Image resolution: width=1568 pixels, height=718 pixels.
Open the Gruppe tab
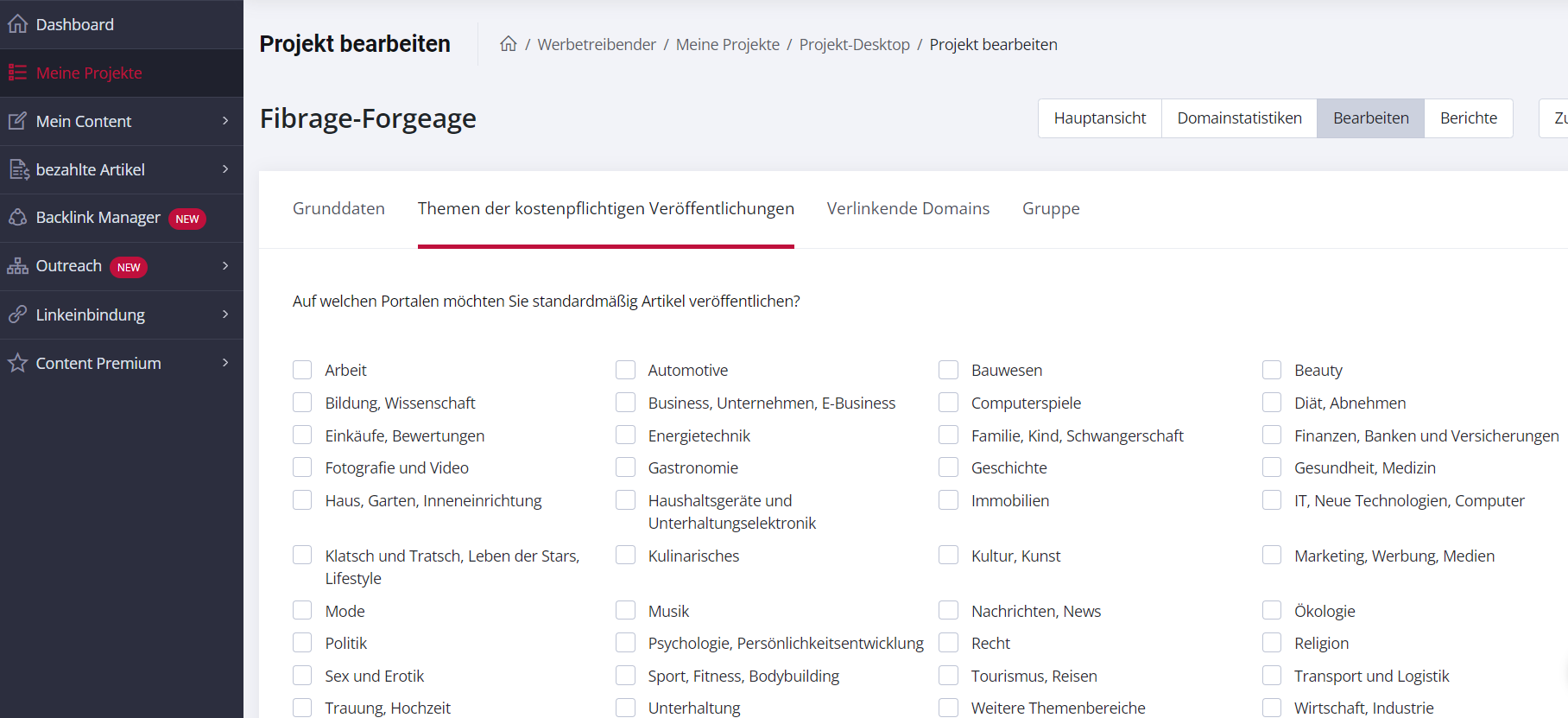coord(1051,208)
